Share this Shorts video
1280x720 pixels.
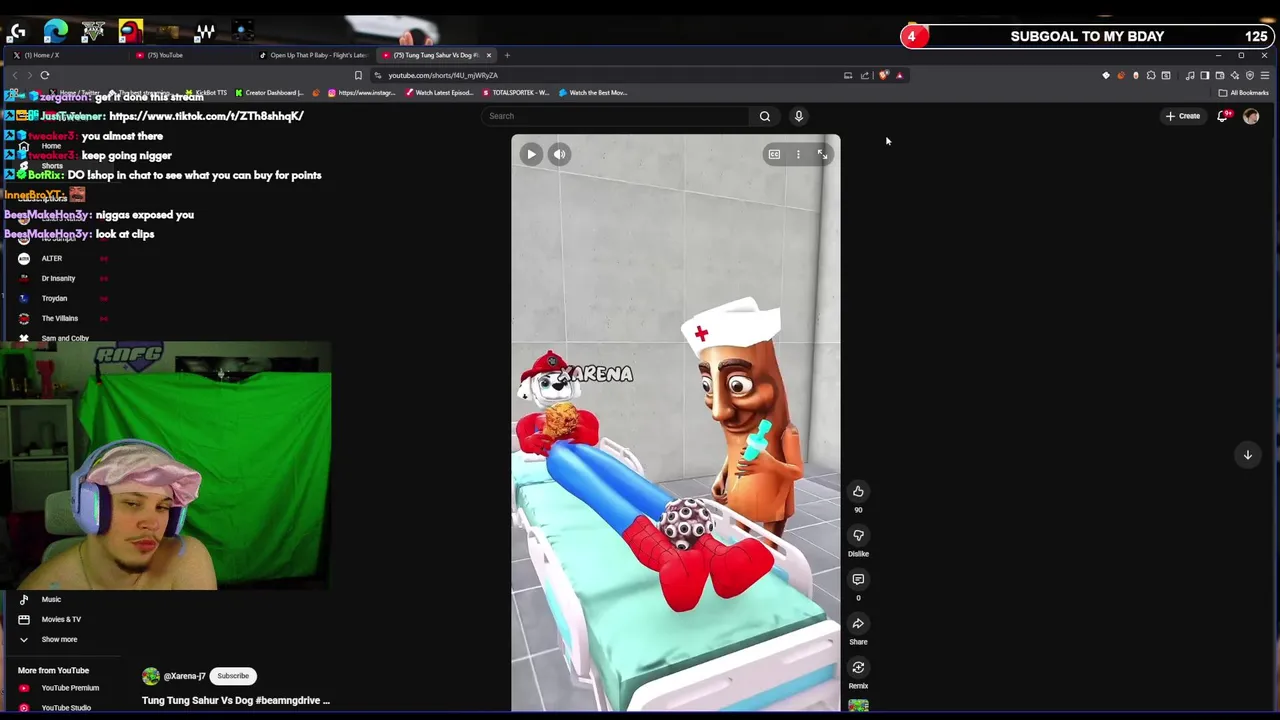pos(858,623)
